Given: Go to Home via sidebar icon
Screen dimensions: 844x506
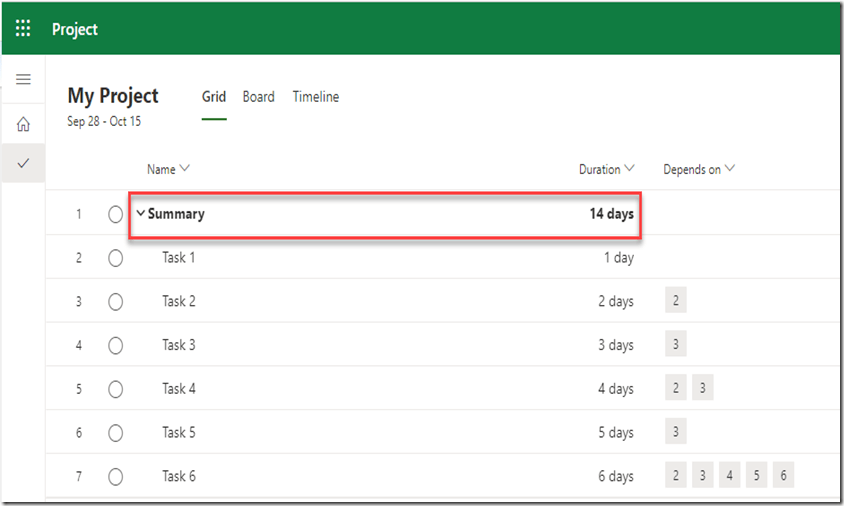Looking at the screenshot, I should 23,125.
